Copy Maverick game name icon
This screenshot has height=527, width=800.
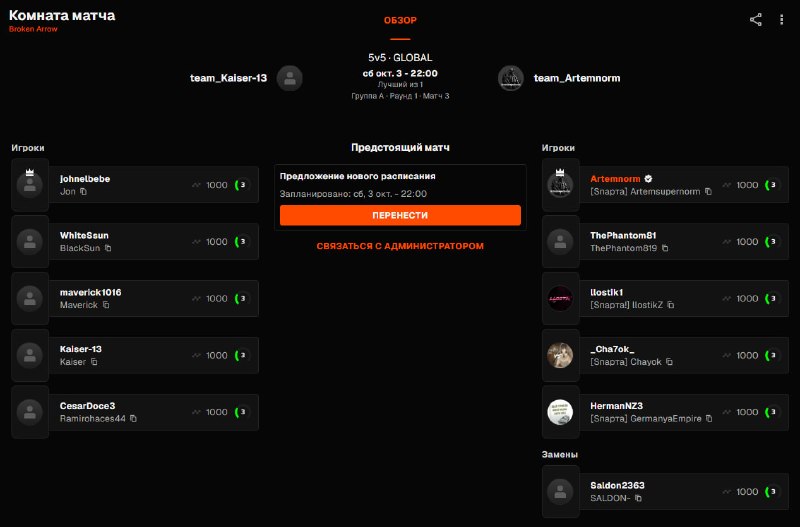[x=106, y=305]
